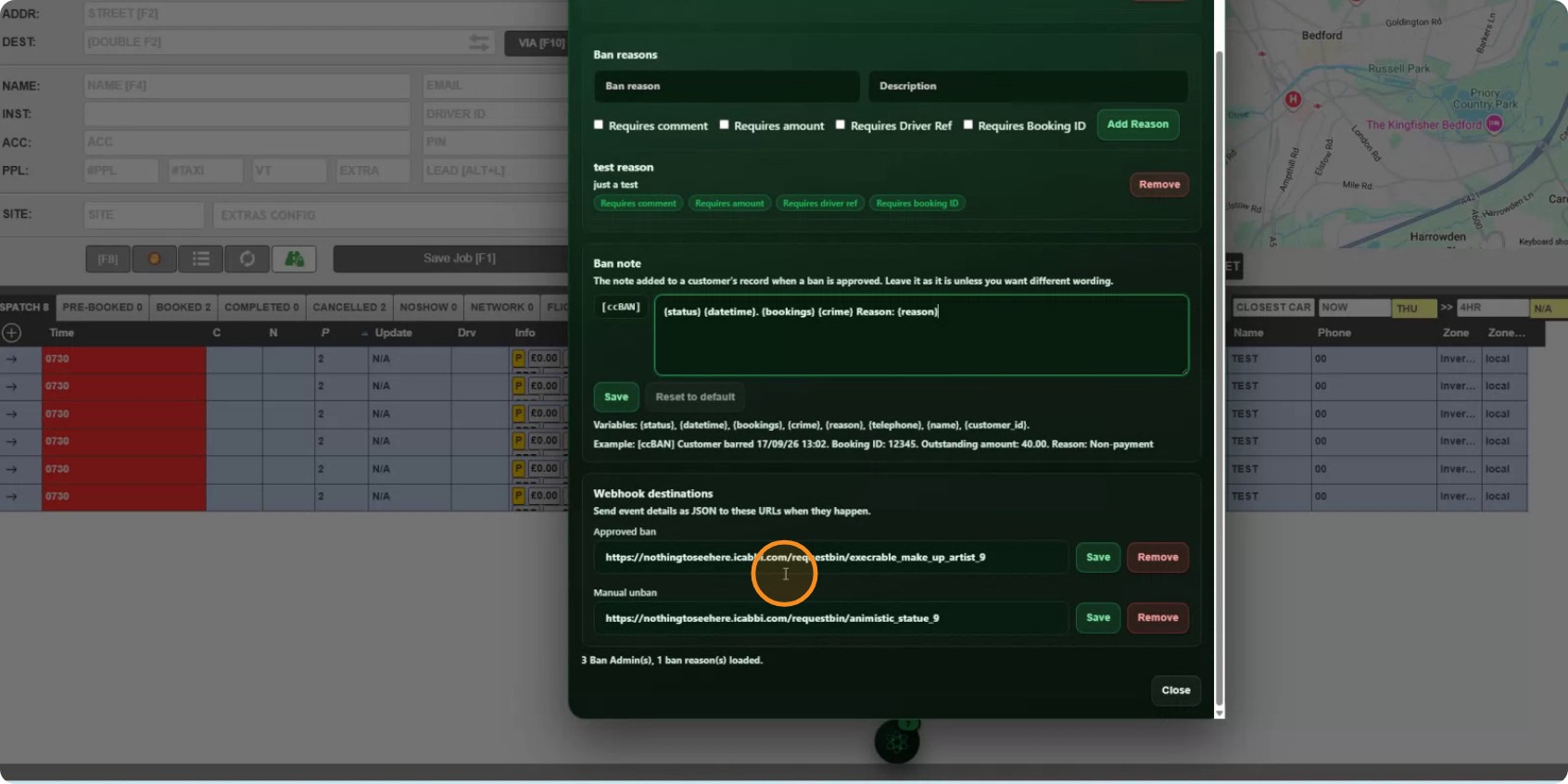This screenshot has width=1568, height=784.
Task: Focus the ACC account field
Action: [247, 143]
